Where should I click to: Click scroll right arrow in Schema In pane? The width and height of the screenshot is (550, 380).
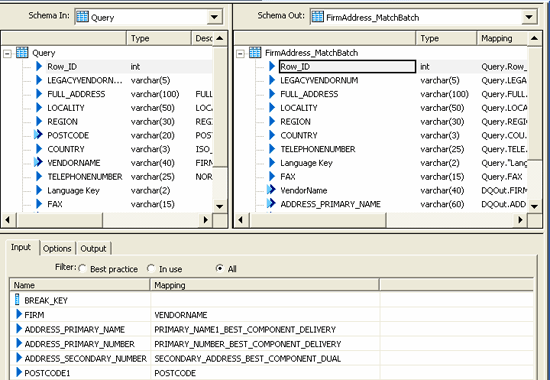pyautogui.click(x=206, y=220)
